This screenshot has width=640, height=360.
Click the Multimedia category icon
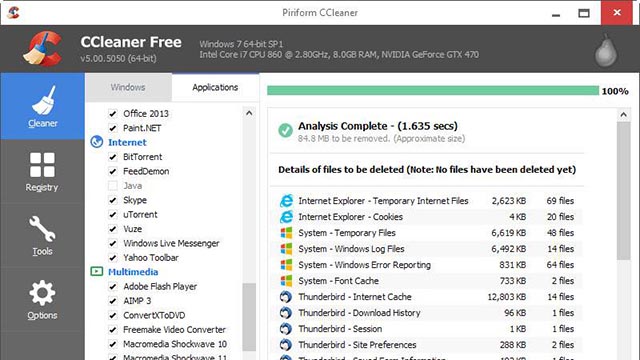pyautogui.click(x=97, y=271)
